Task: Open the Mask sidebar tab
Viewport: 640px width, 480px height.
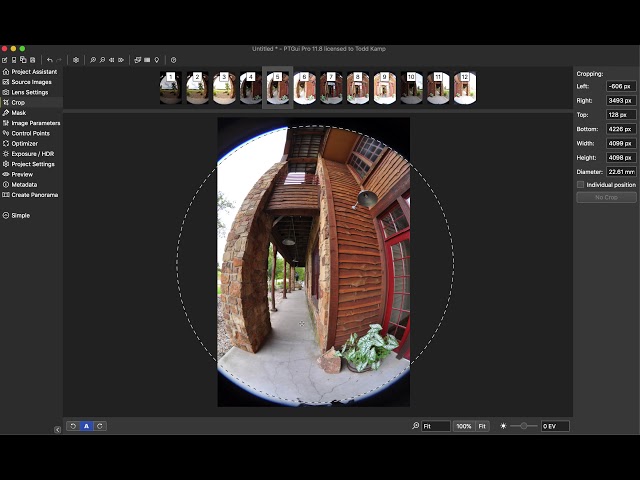Action: [x=31, y=113]
